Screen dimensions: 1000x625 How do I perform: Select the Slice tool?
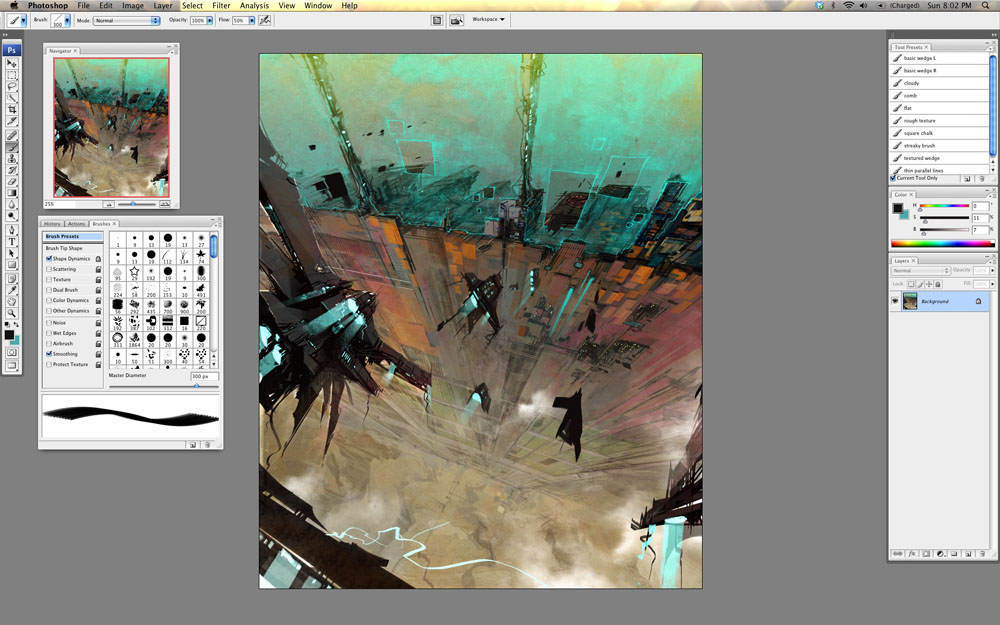pos(11,121)
